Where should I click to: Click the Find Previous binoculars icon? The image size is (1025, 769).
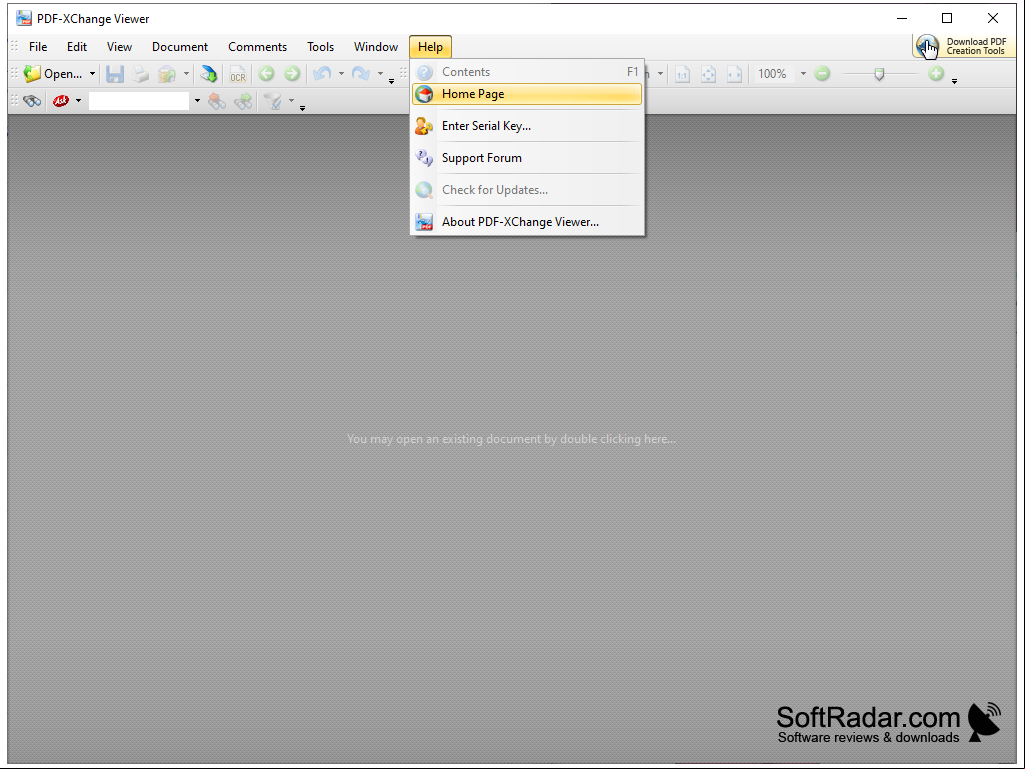217,101
